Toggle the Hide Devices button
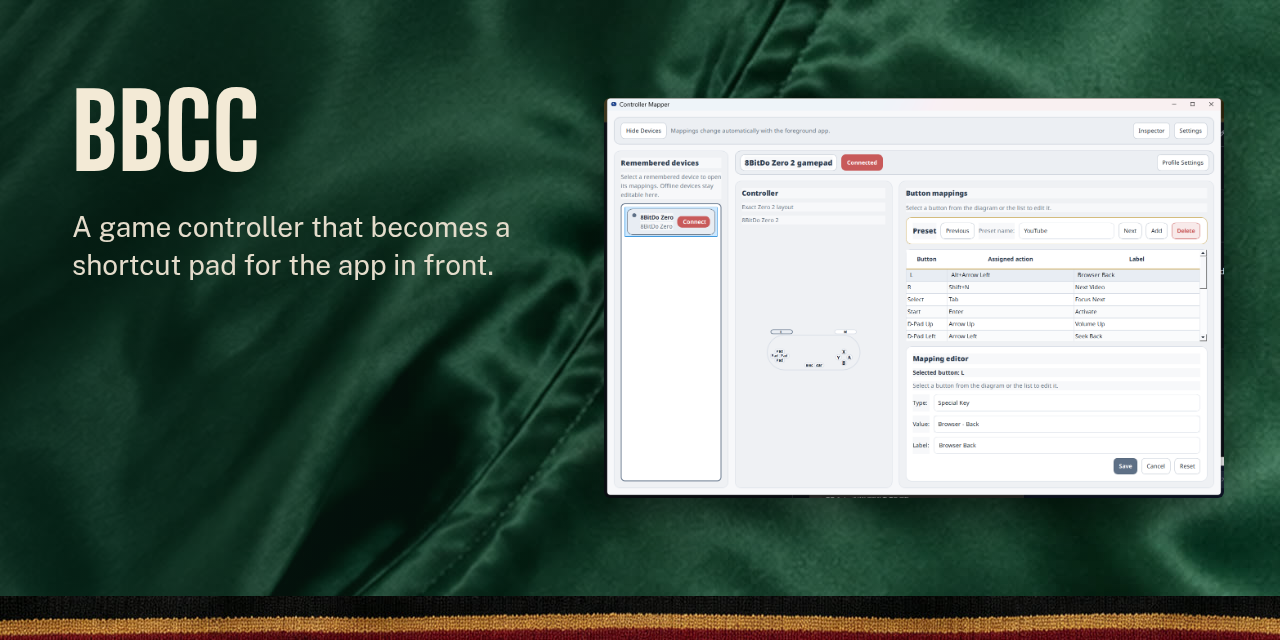 coord(643,130)
